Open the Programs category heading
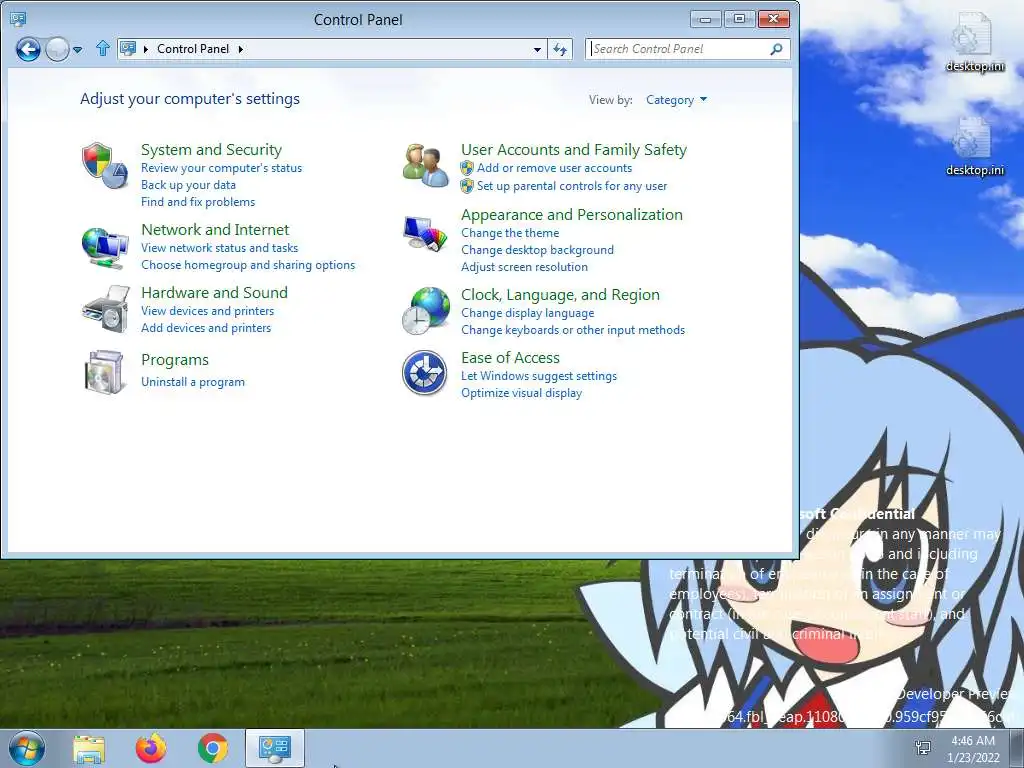Viewport: 1024px width, 768px height. pyautogui.click(x=175, y=360)
